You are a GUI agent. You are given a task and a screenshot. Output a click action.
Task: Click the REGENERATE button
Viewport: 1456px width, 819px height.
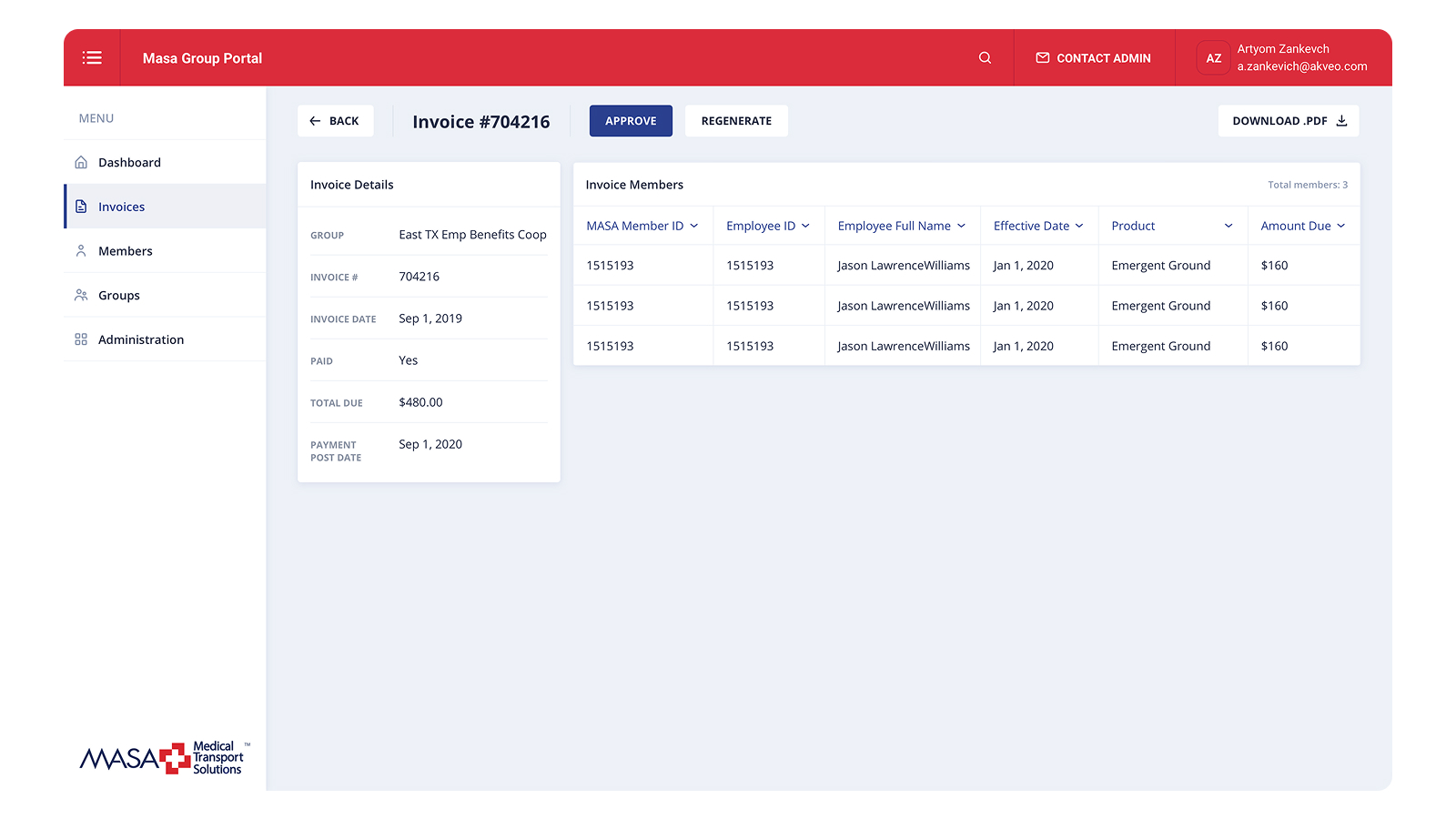pyautogui.click(x=736, y=121)
